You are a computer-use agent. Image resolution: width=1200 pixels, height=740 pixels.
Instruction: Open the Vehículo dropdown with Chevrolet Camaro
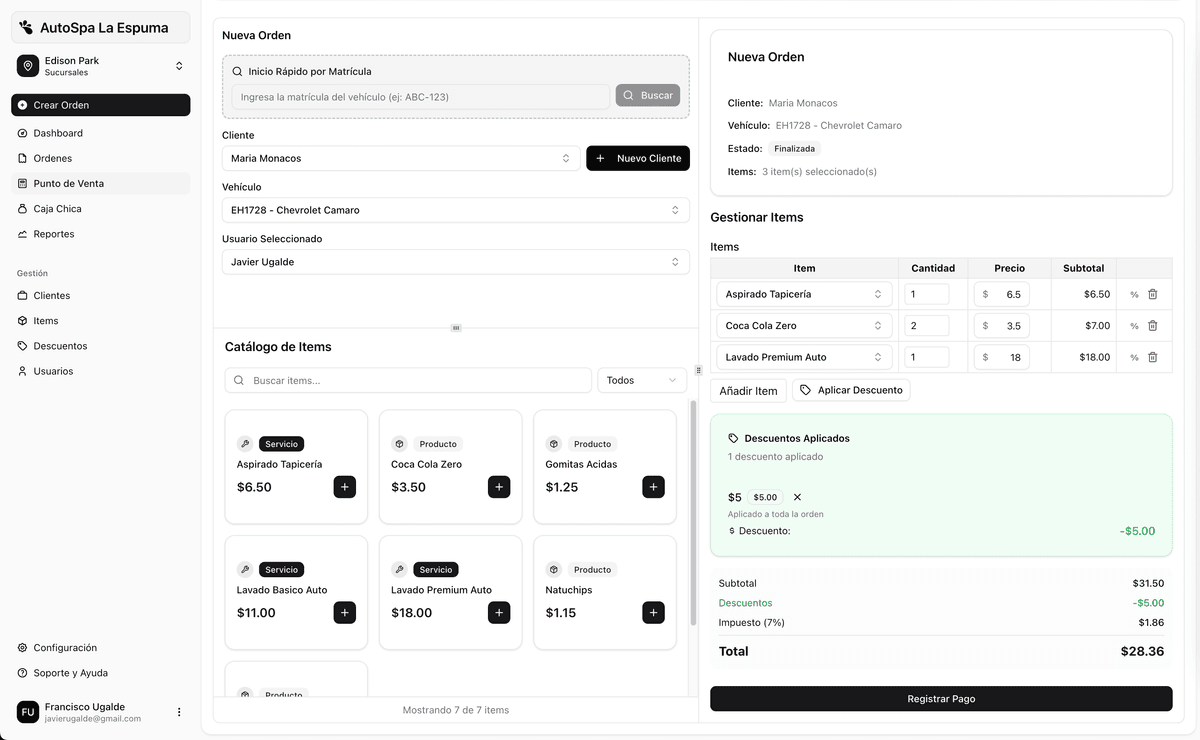click(455, 210)
